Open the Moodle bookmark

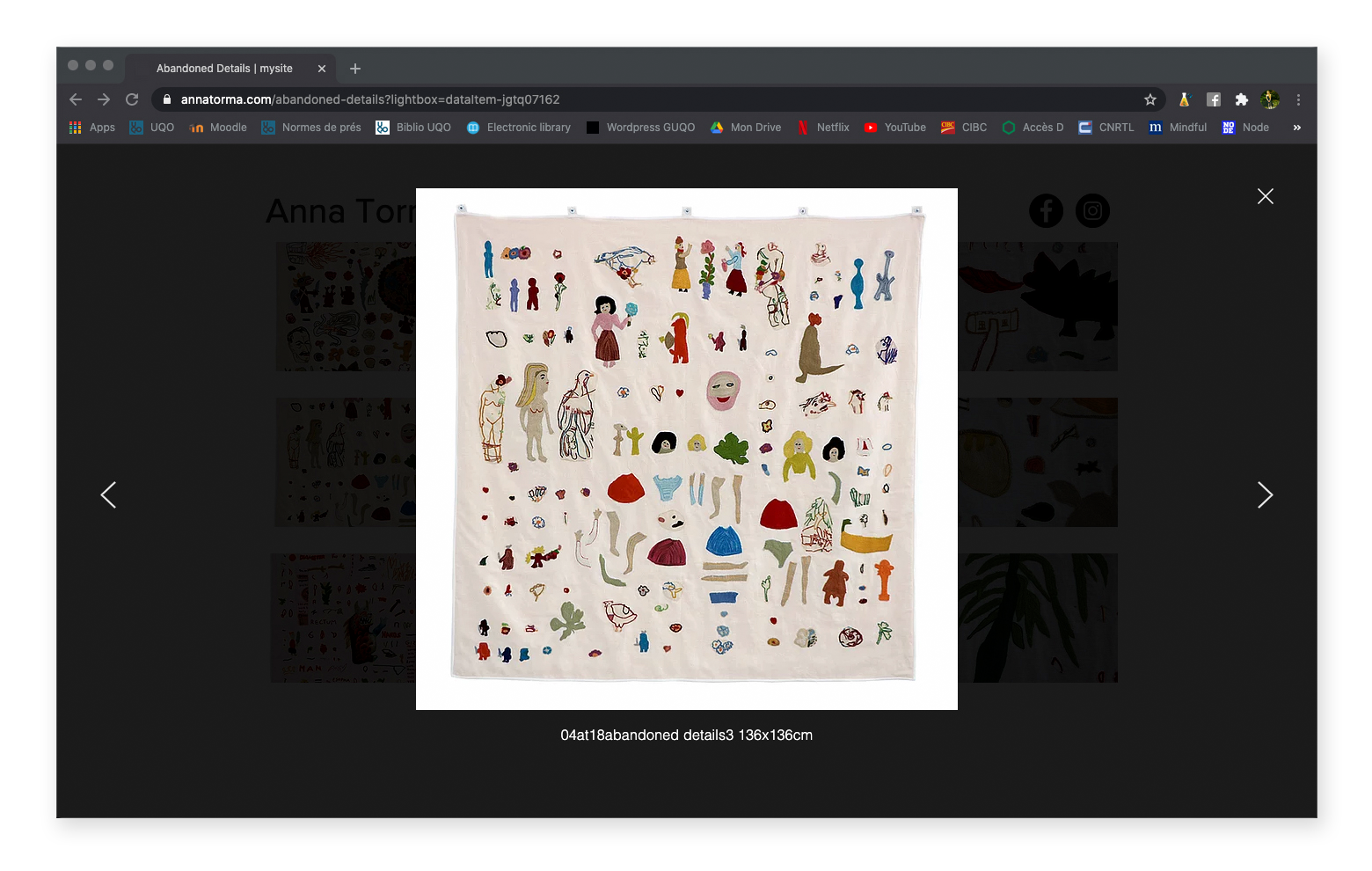pos(219,128)
